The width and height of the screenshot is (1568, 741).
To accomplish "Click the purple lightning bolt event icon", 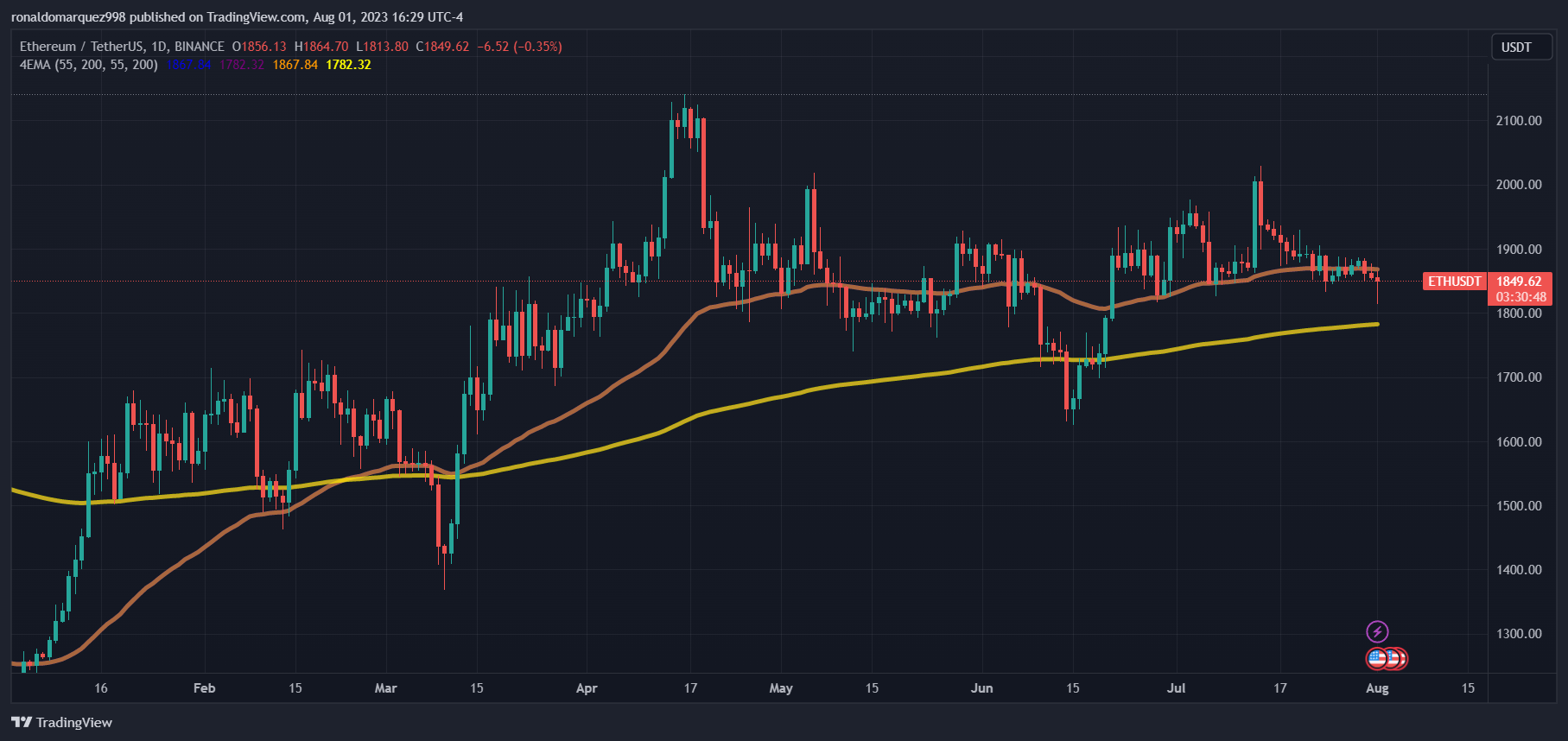I will (x=1377, y=631).
